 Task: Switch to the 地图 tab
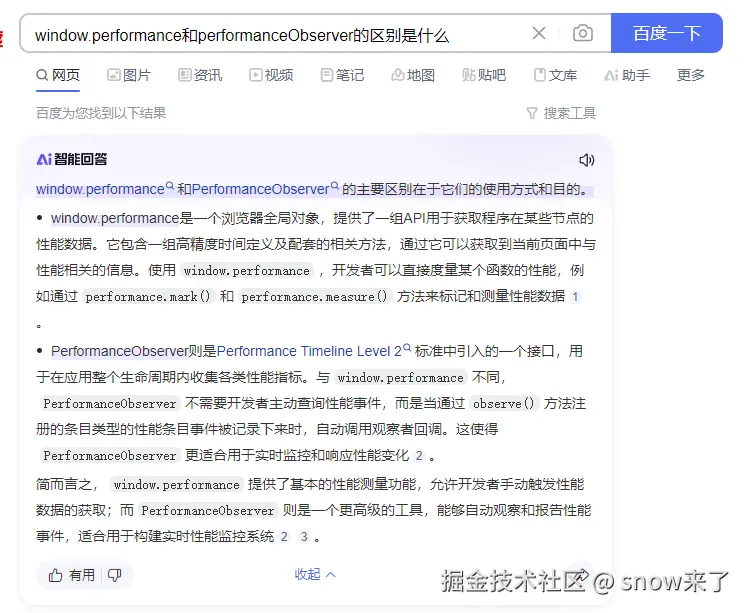tap(413, 75)
